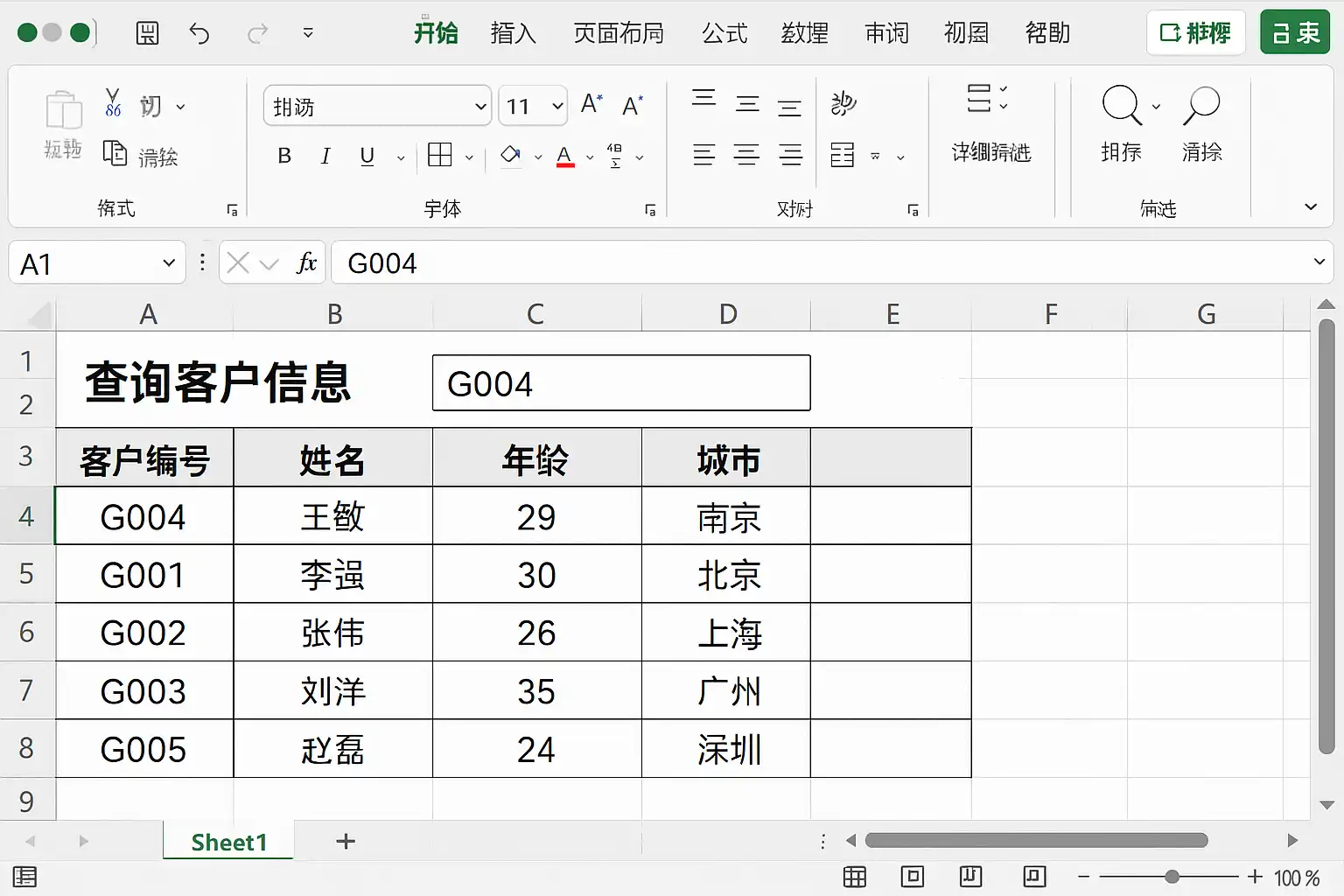Click the Center horizontal alignment icon

click(746, 156)
